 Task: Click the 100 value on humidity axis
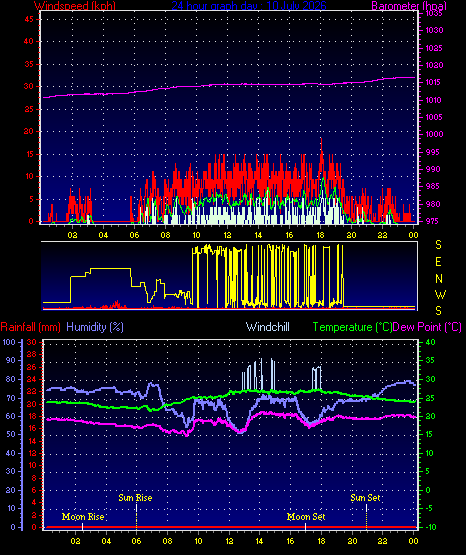(x=9, y=342)
